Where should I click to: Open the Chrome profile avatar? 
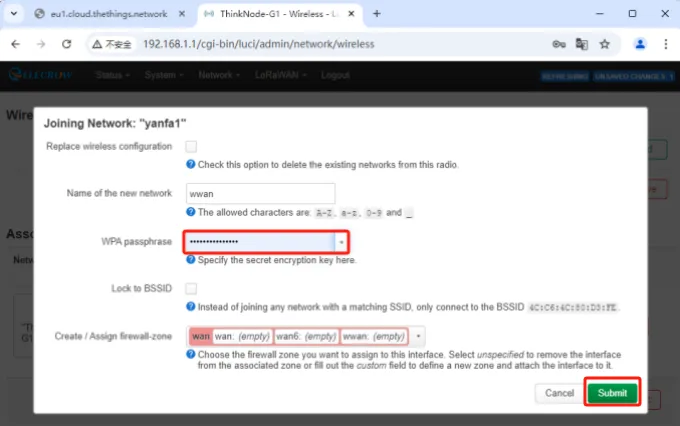640,45
